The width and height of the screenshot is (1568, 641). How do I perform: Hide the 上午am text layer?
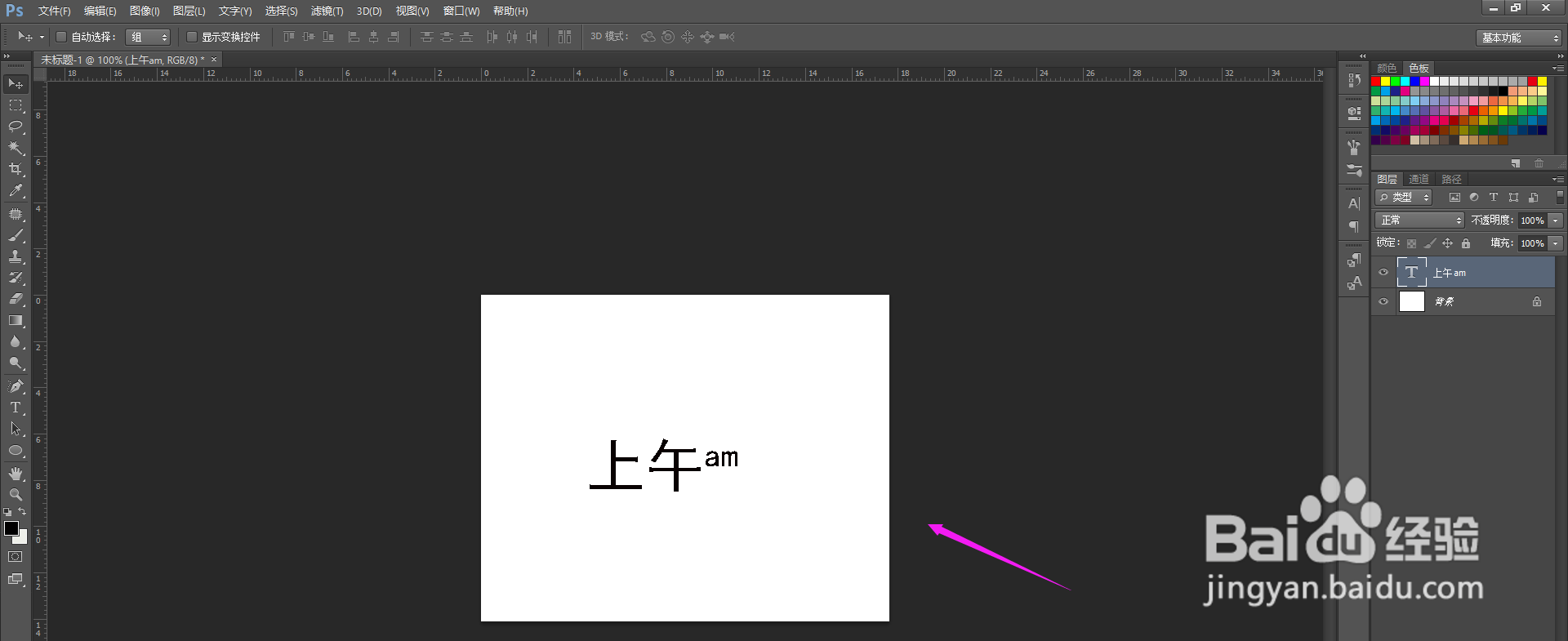pyautogui.click(x=1383, y=273)
